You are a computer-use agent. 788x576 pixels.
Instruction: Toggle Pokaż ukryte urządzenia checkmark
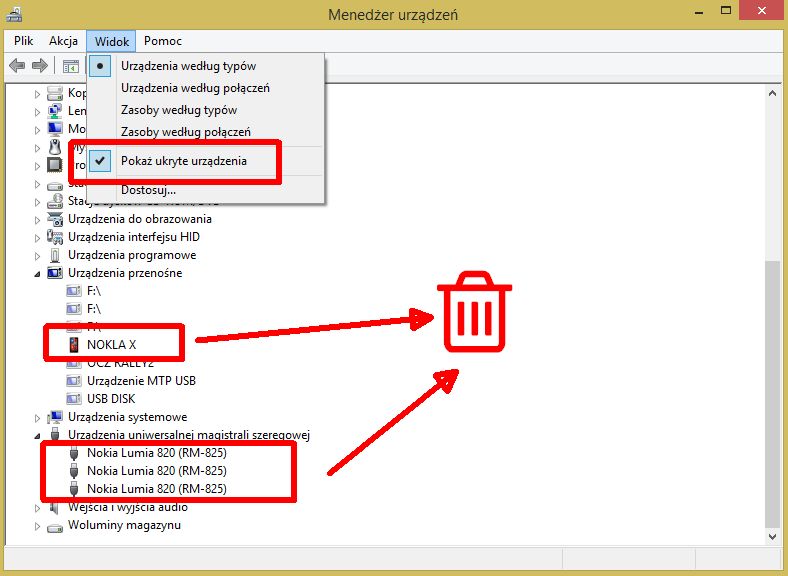click(x=100, y=161)
